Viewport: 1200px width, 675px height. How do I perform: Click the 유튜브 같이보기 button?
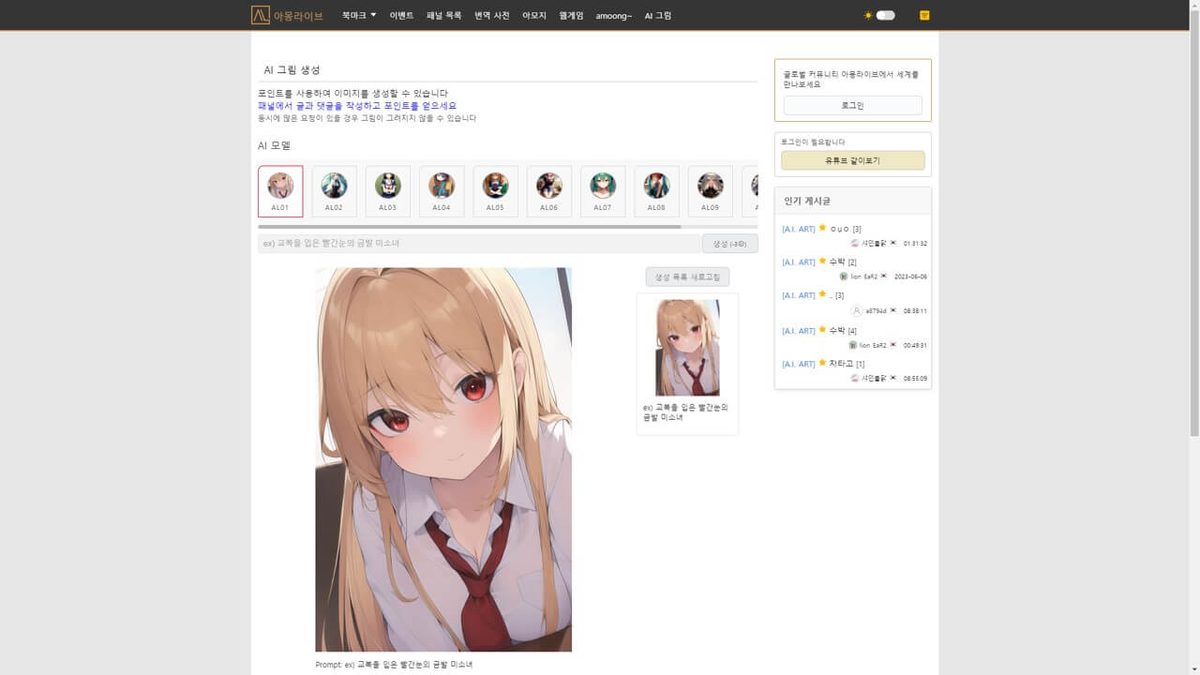(x=853, y=160)
